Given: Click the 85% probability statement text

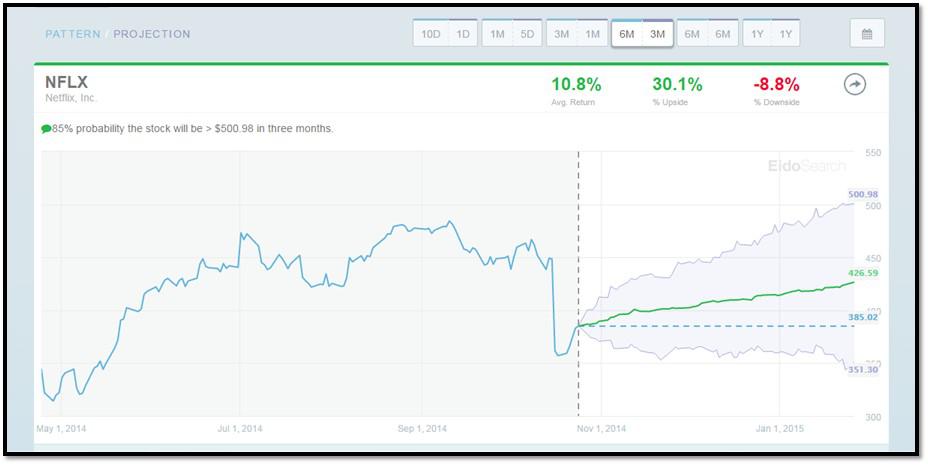Looking at the screenshot, I should tap(192, 128).
